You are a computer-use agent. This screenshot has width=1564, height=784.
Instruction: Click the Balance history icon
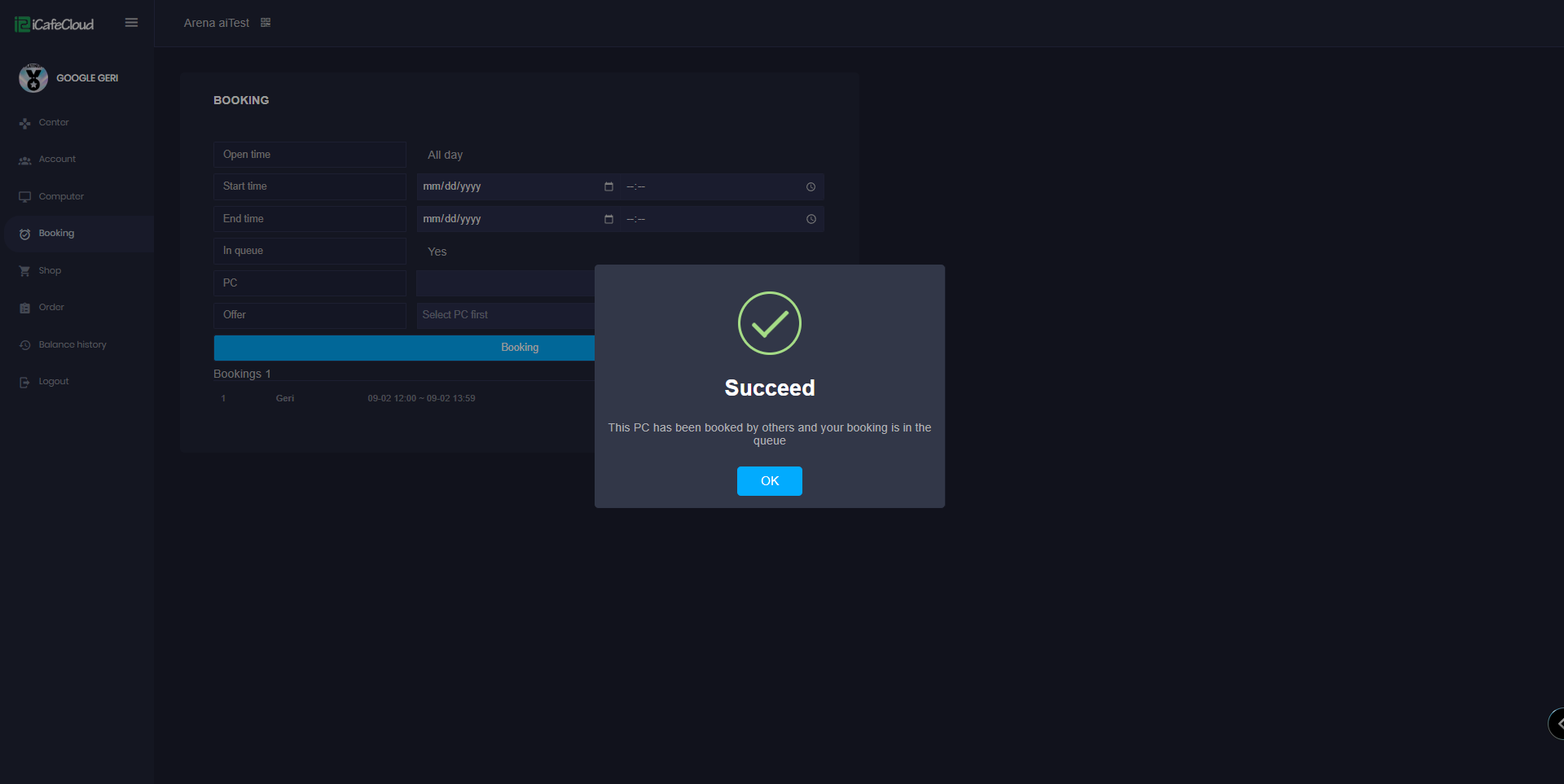(25, 345)
